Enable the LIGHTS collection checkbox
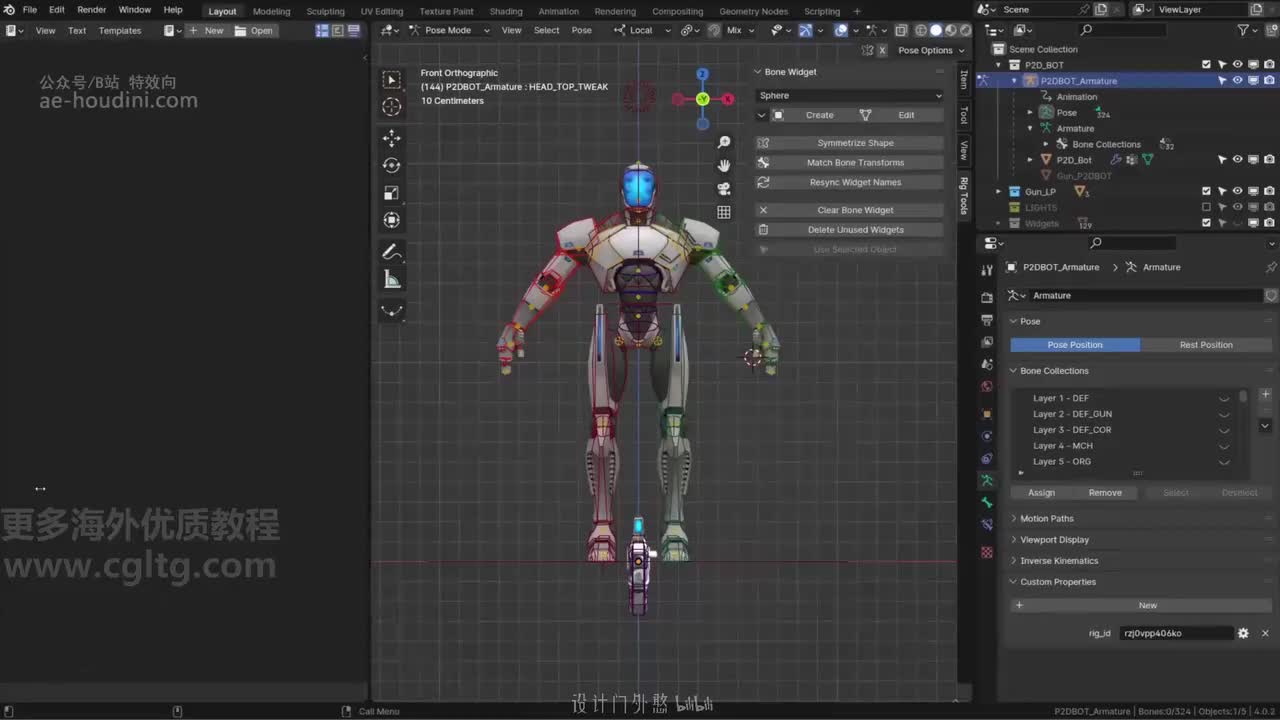 click(1206, 207)
